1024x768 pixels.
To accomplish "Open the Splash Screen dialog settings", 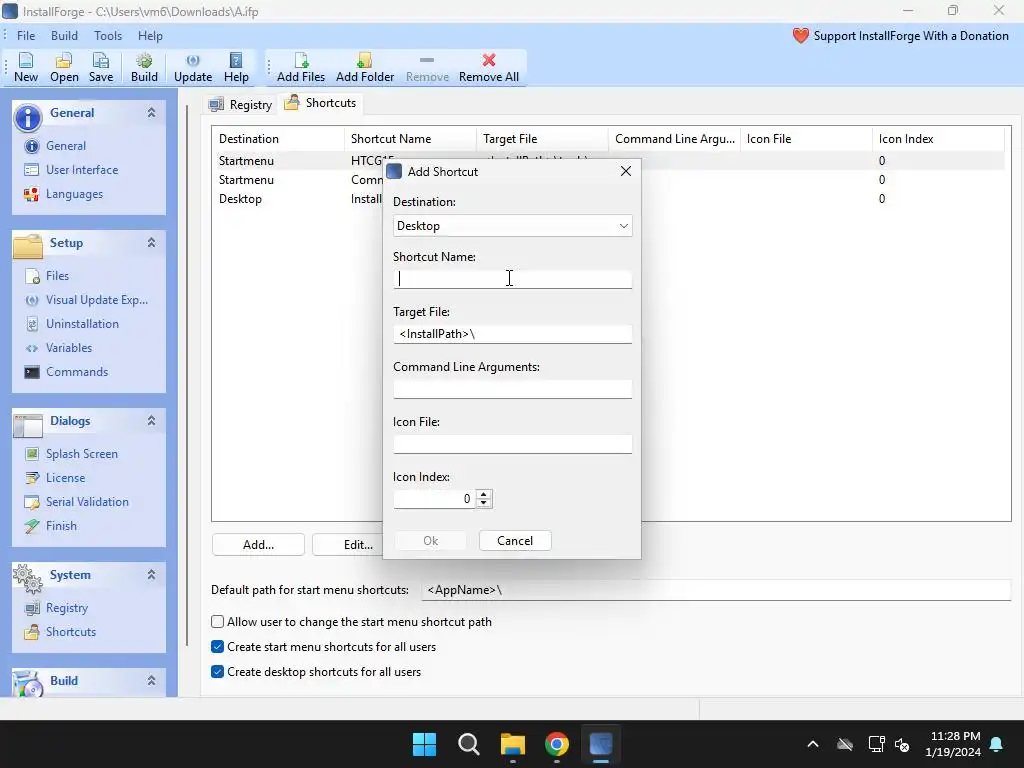I will [x=81, y=454].
